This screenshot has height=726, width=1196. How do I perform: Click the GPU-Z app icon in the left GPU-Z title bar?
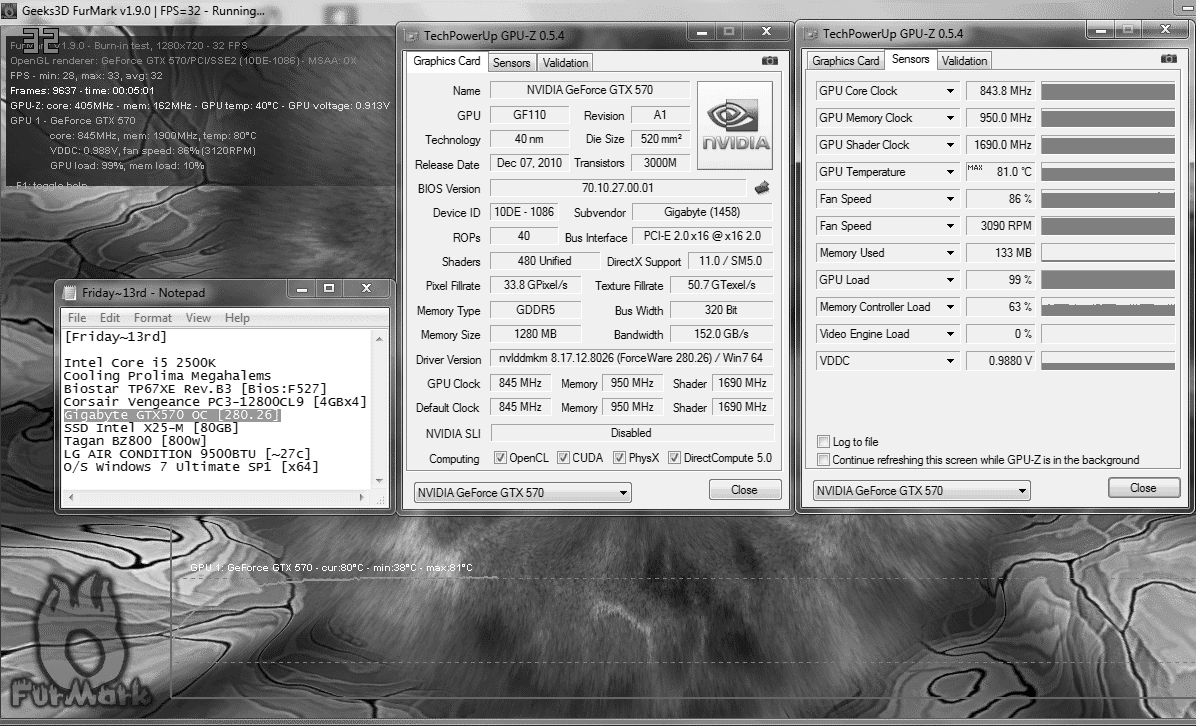pos(412,36)
